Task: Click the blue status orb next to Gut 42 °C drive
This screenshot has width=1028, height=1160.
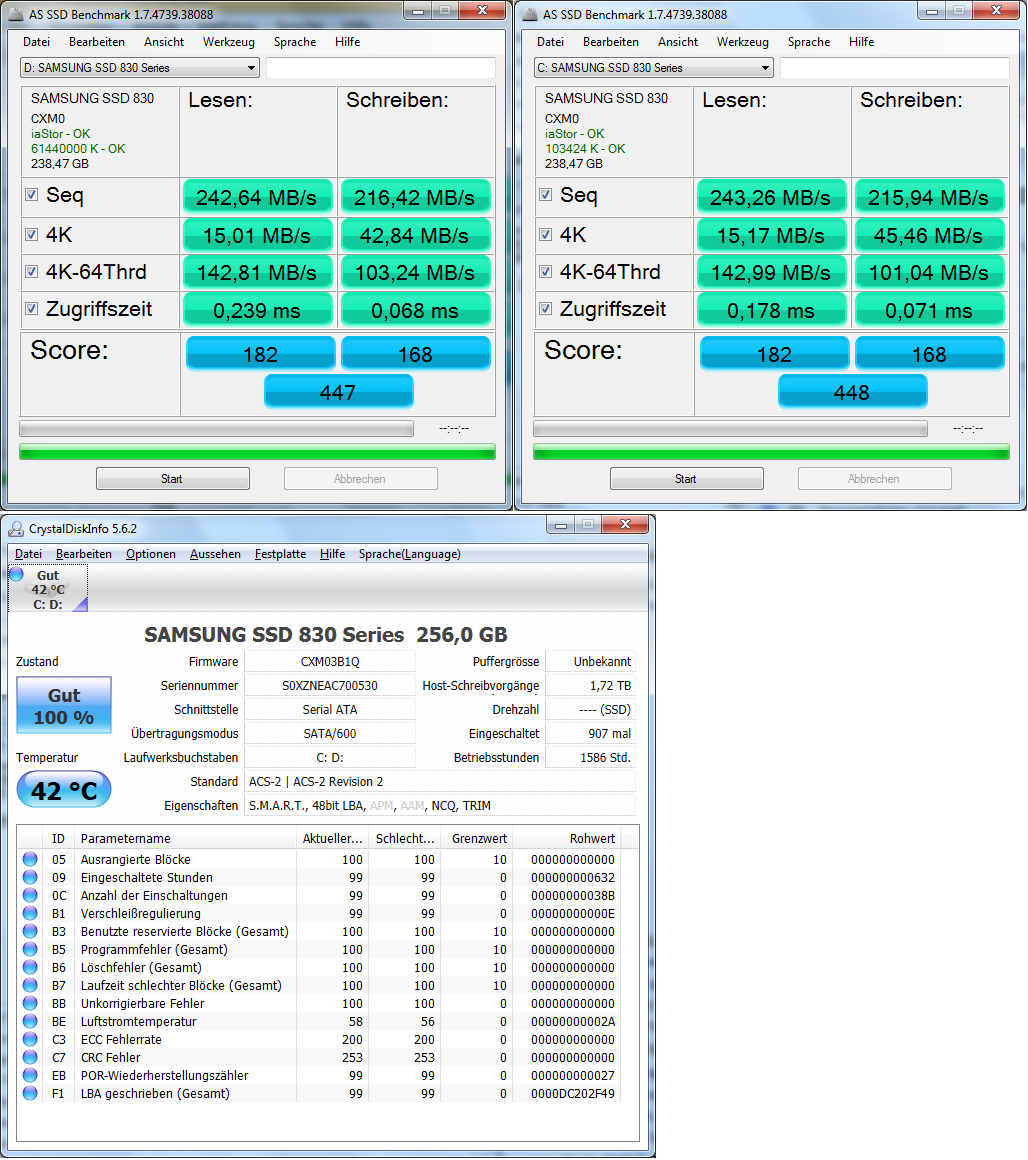Action: point(16,574)
